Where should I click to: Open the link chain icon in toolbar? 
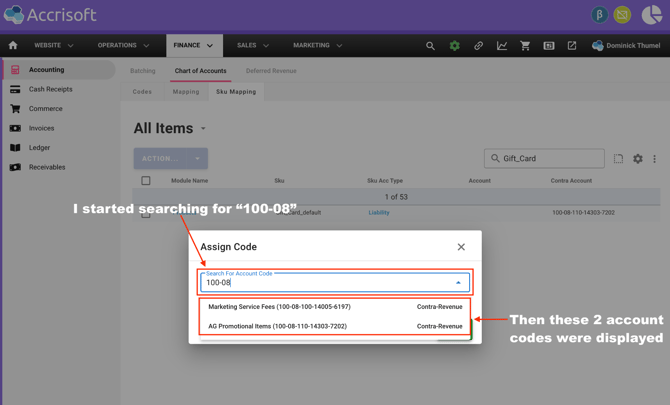tap(478, 46)
